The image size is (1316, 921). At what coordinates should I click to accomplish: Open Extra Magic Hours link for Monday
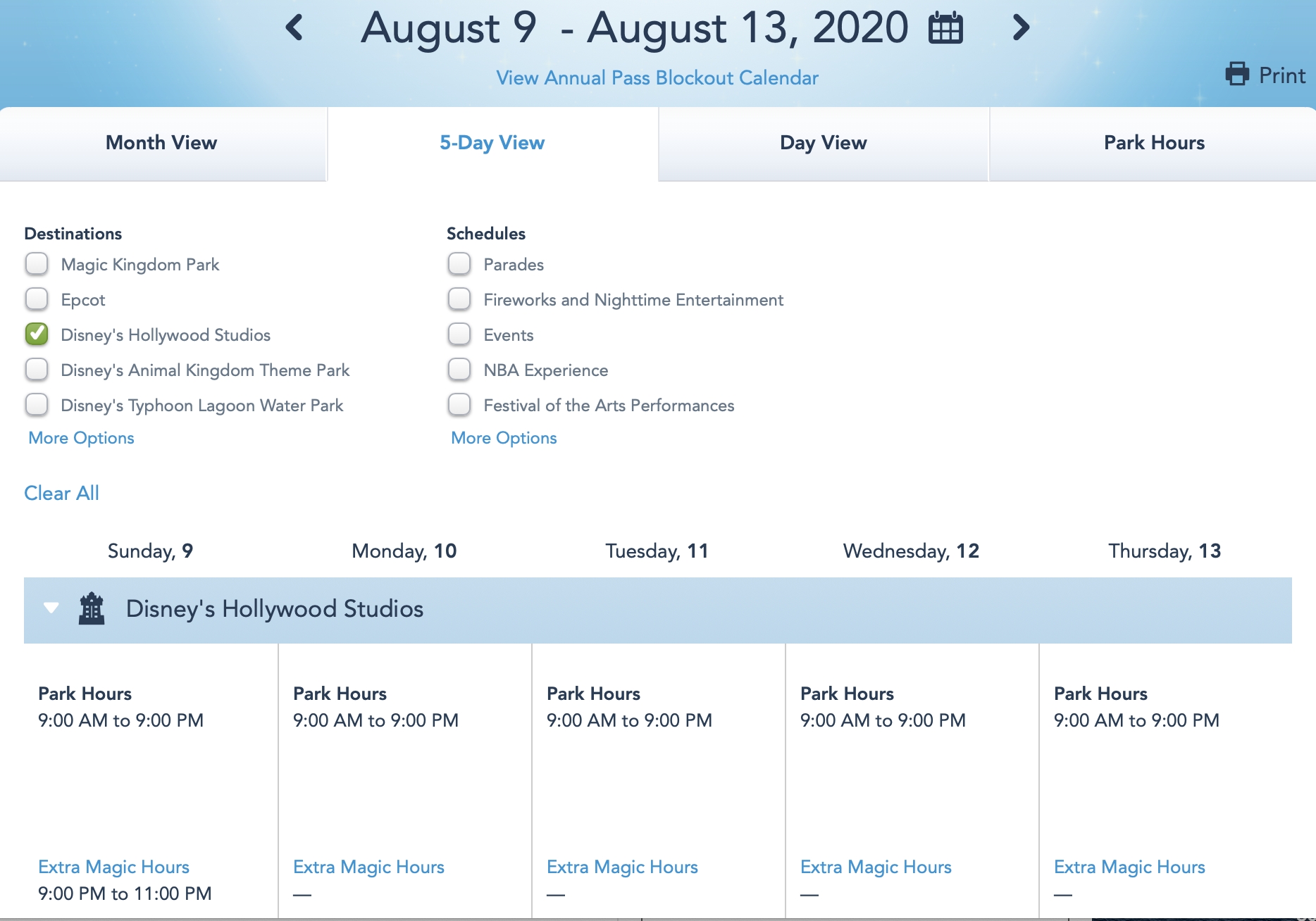click(x=368, y=867)
